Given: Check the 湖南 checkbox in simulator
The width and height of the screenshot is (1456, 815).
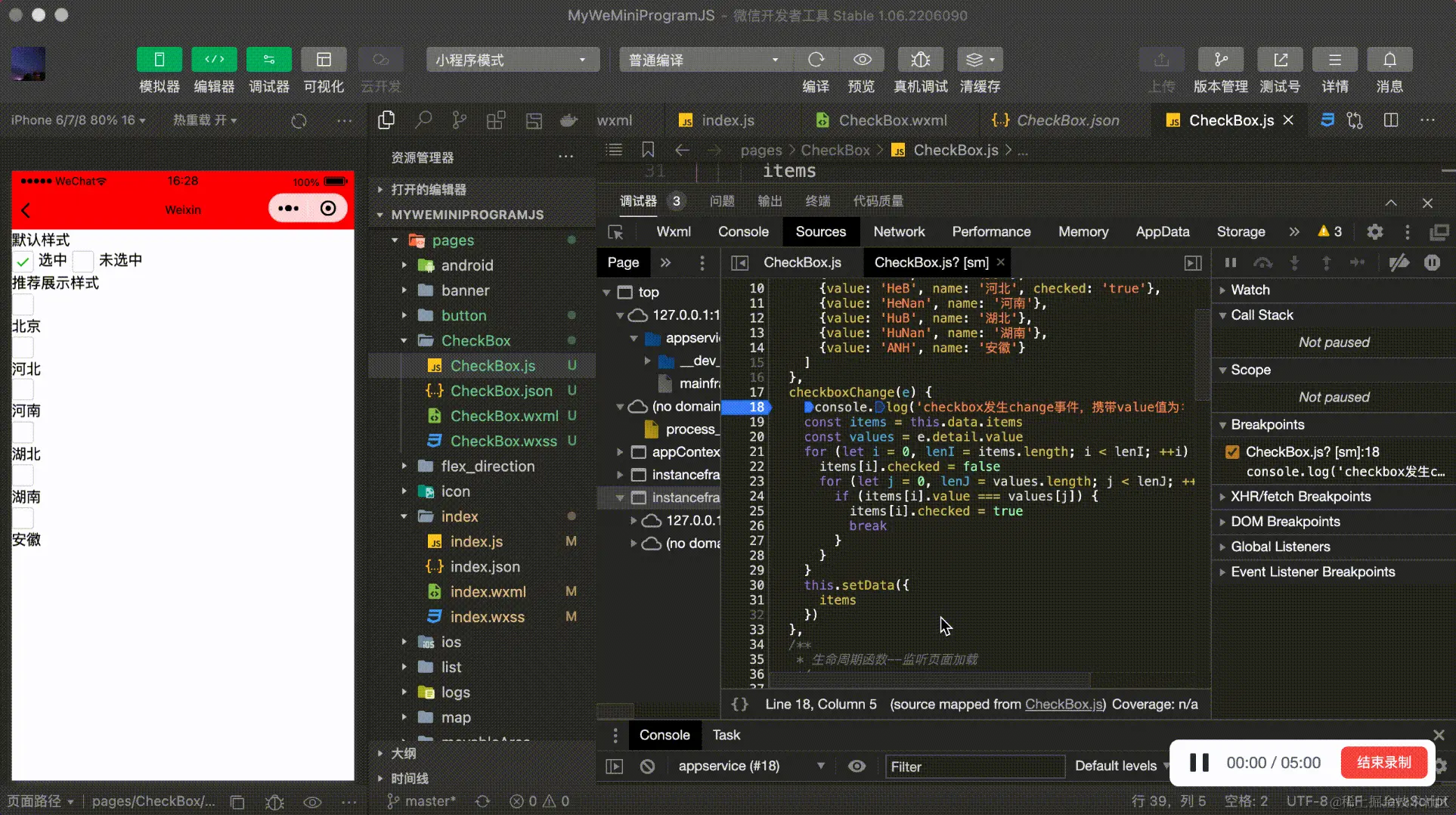Looking at the screenshot, I should 23,476.
